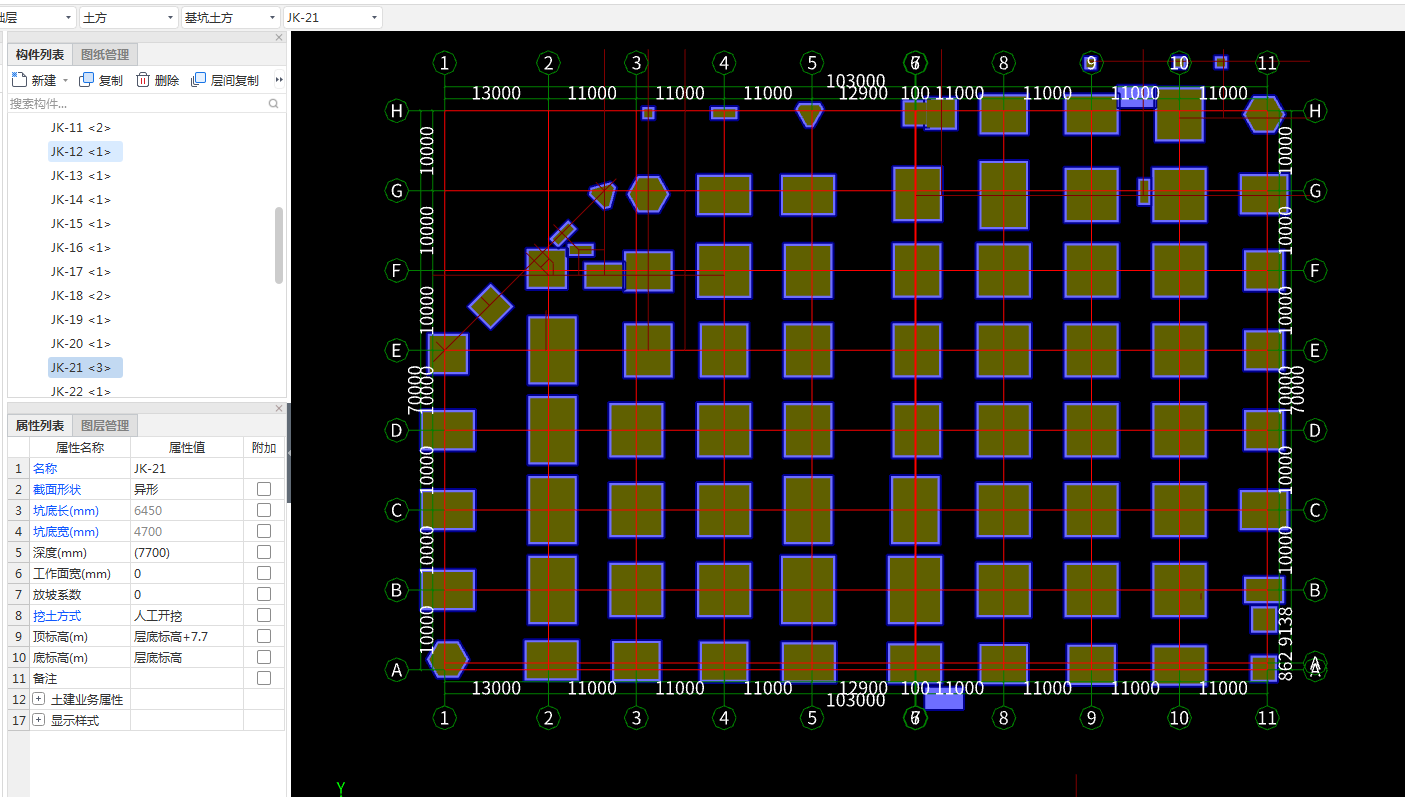Show more component list toolbar commands
Viewport: 1405px width, 797px height.
coord(279,80)
